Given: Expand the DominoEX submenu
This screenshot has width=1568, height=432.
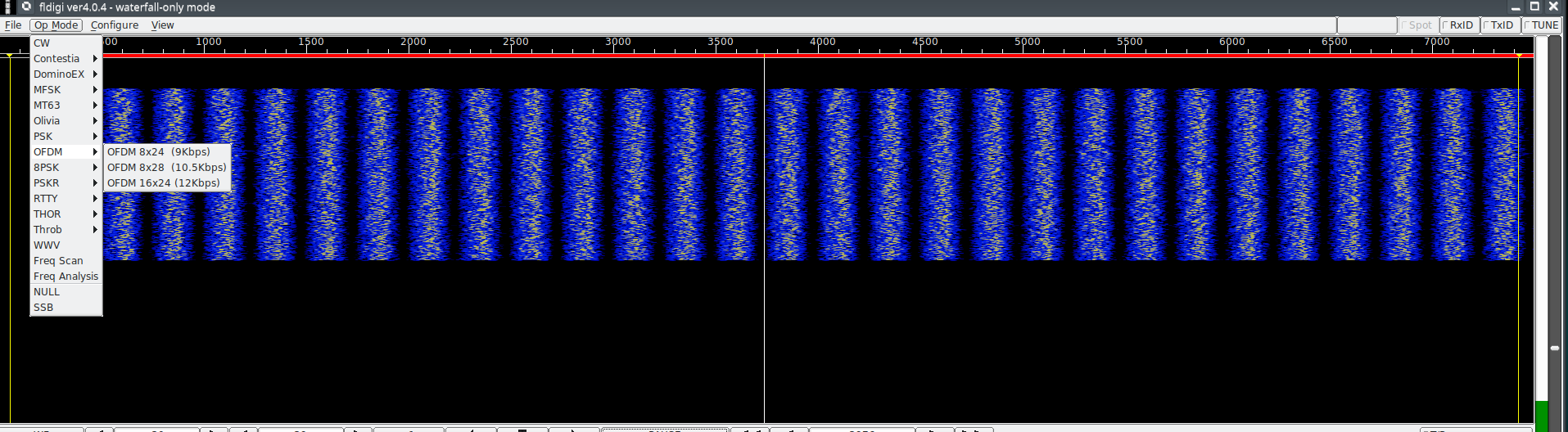Looking at the screenshot, I should (66, 74).
